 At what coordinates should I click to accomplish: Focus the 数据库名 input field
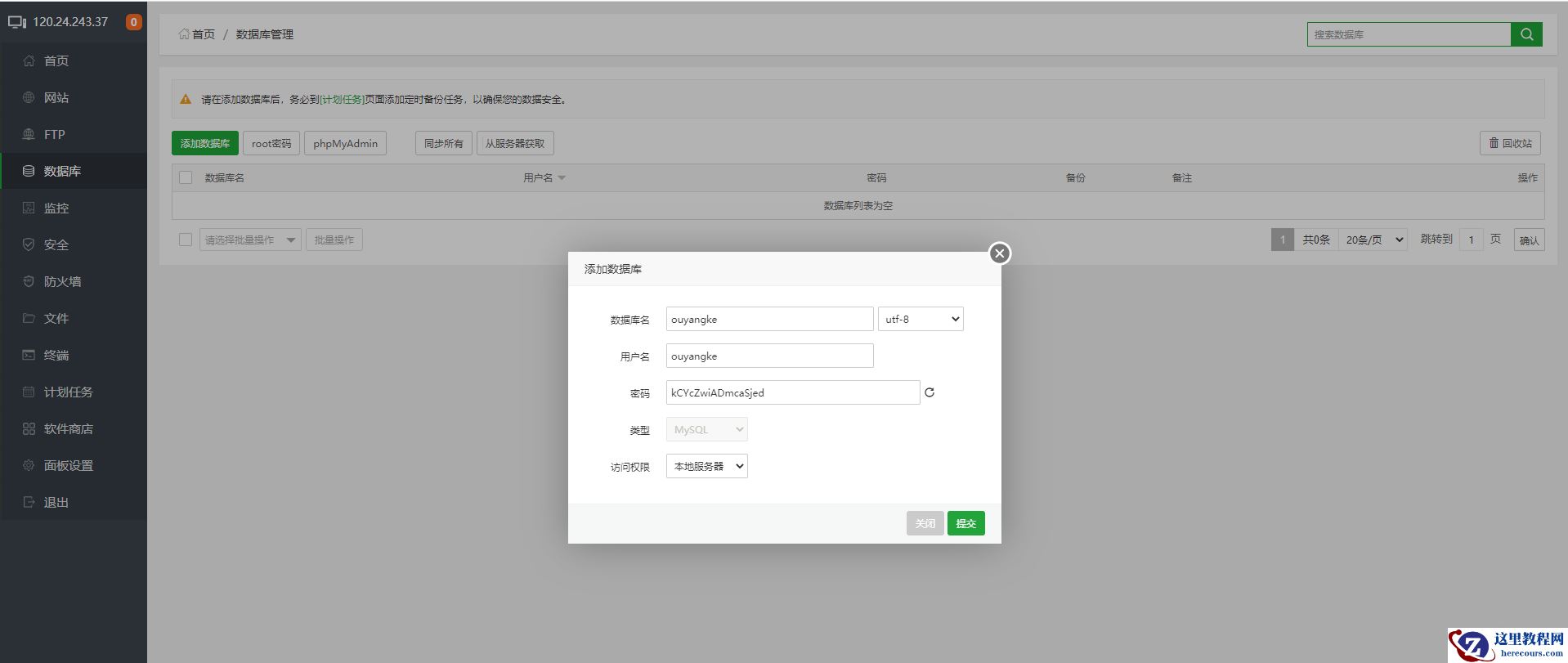[770, 319]
